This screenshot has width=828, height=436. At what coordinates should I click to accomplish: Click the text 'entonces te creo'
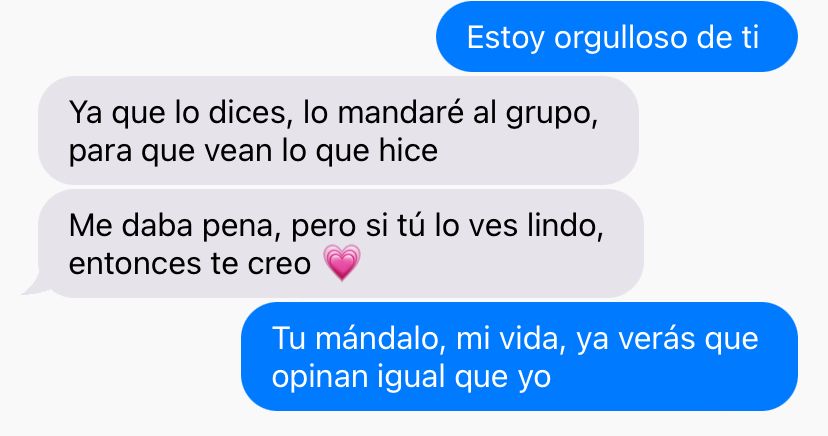pyautogui.click(x=190, y=263)
